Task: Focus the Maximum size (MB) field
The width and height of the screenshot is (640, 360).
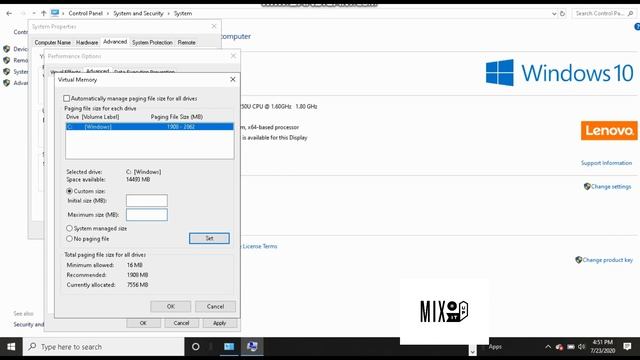Action: pyautogui.click(x=147, y=215)
